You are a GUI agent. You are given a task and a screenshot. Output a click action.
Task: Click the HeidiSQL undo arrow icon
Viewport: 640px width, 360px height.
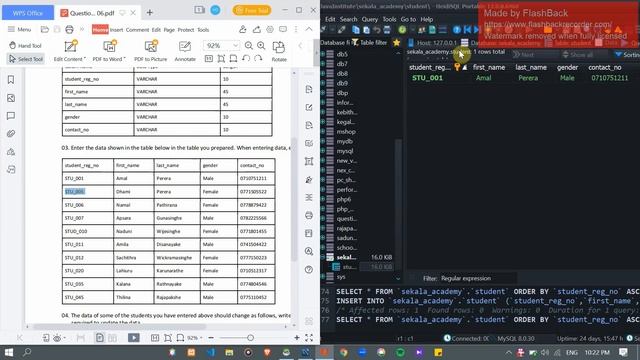(377, 30)
